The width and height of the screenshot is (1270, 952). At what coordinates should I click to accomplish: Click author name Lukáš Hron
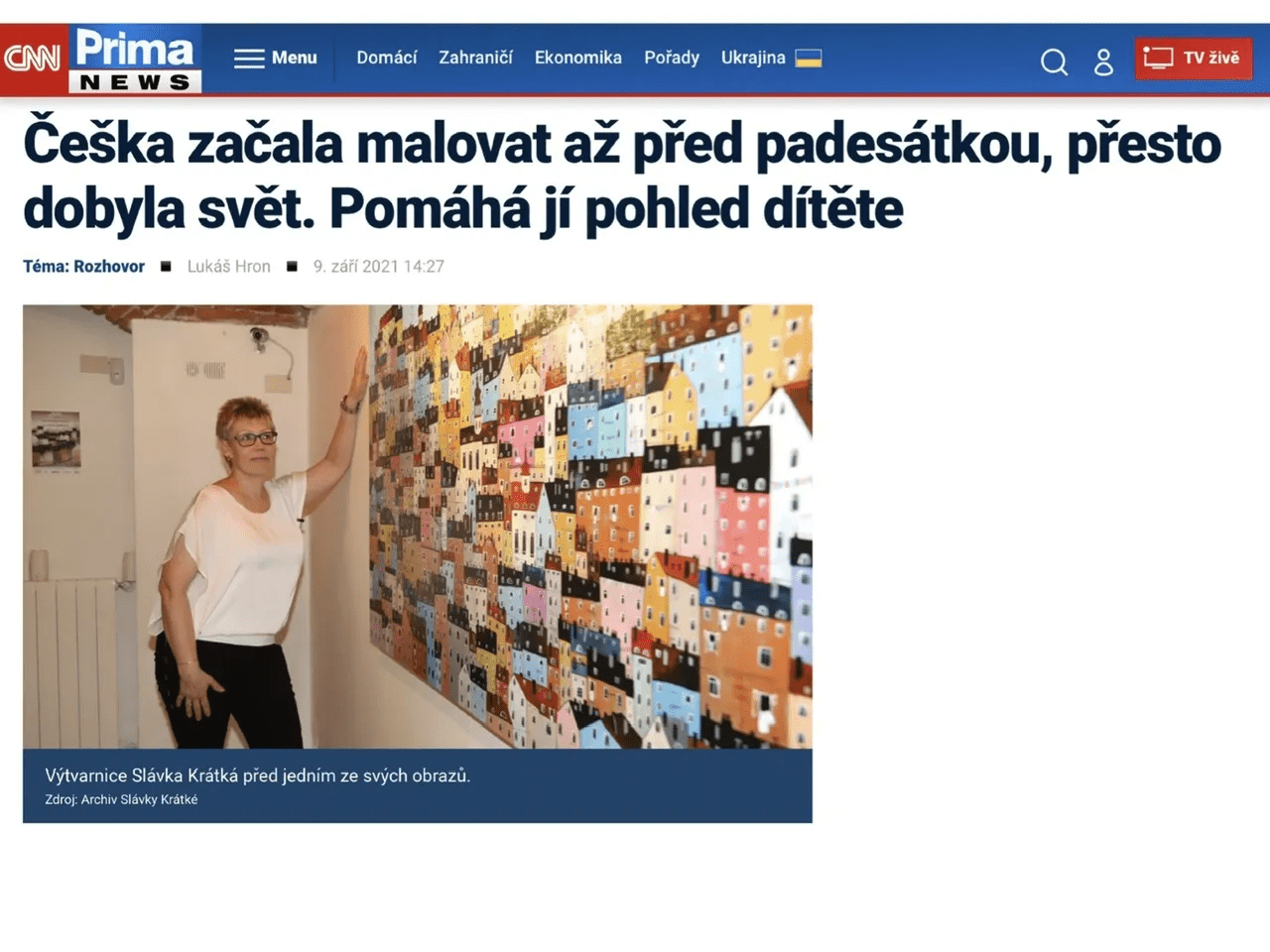coord(228,266)
